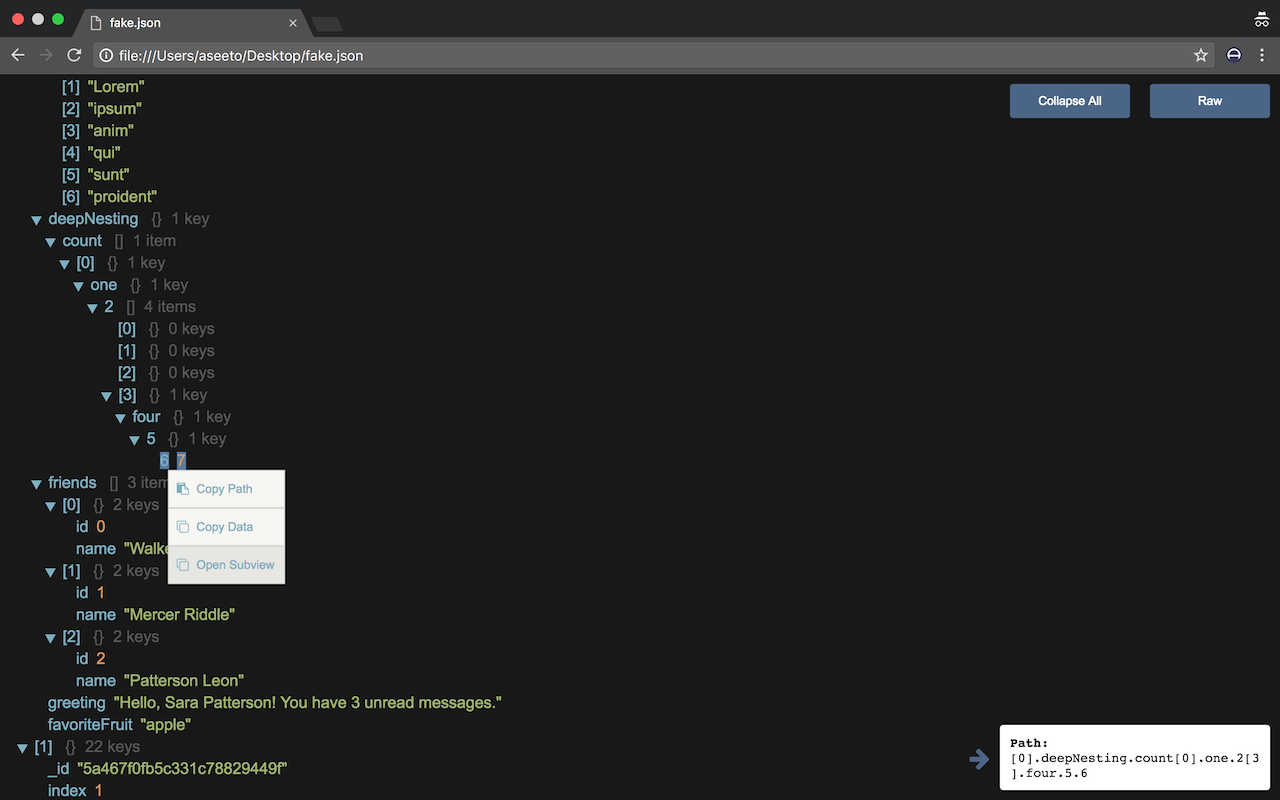Collapse the friends array

[x=38, y=484]
